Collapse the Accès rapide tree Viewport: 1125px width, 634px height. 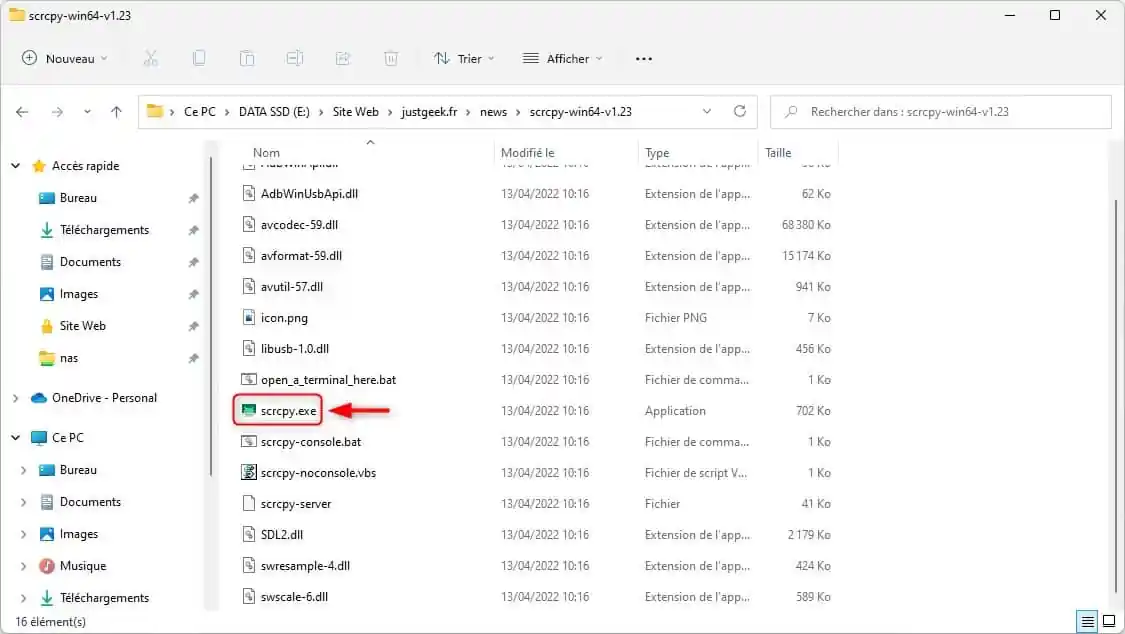point(16,166)
